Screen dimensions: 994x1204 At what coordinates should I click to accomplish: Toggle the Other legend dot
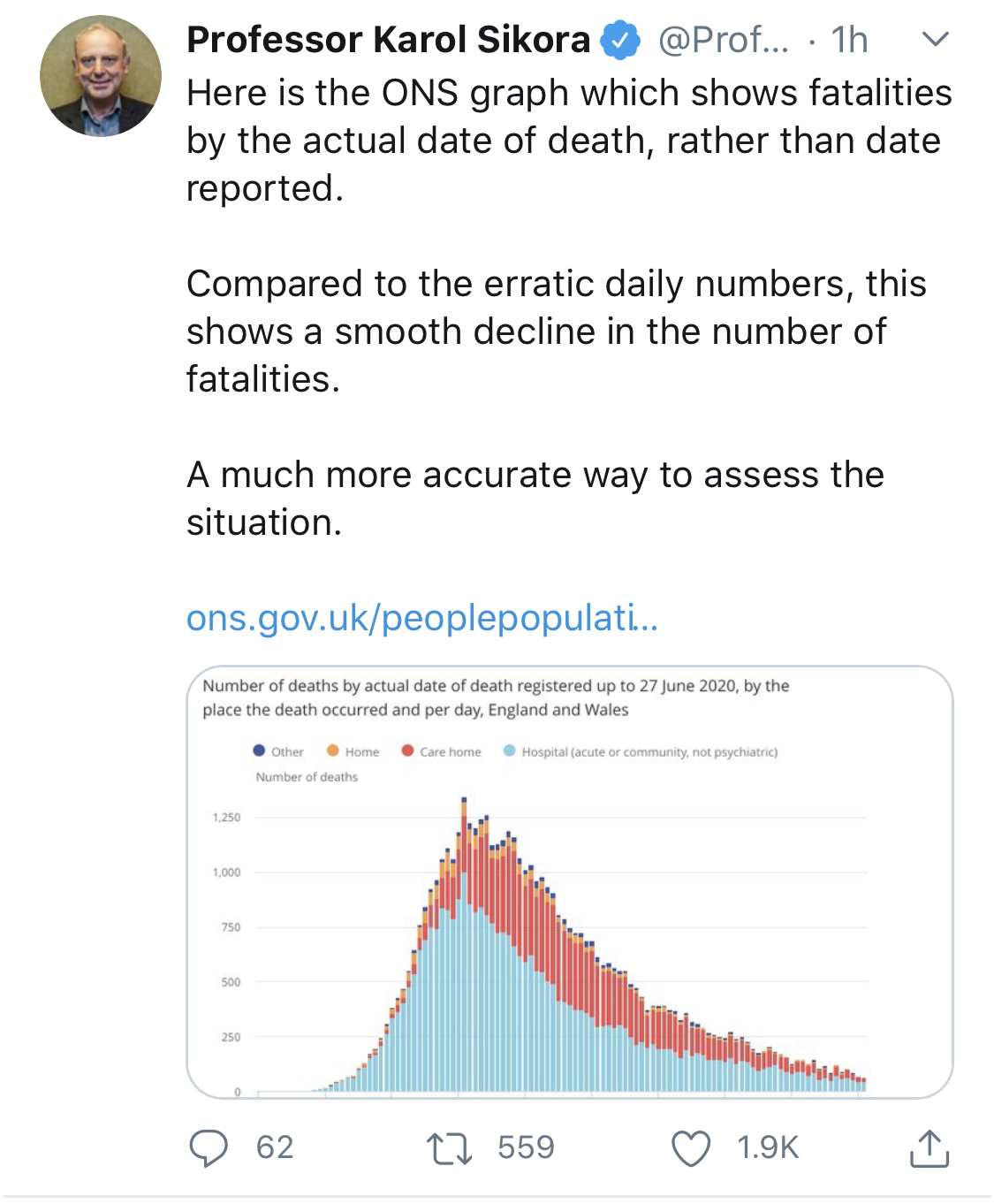click(259, 751)
